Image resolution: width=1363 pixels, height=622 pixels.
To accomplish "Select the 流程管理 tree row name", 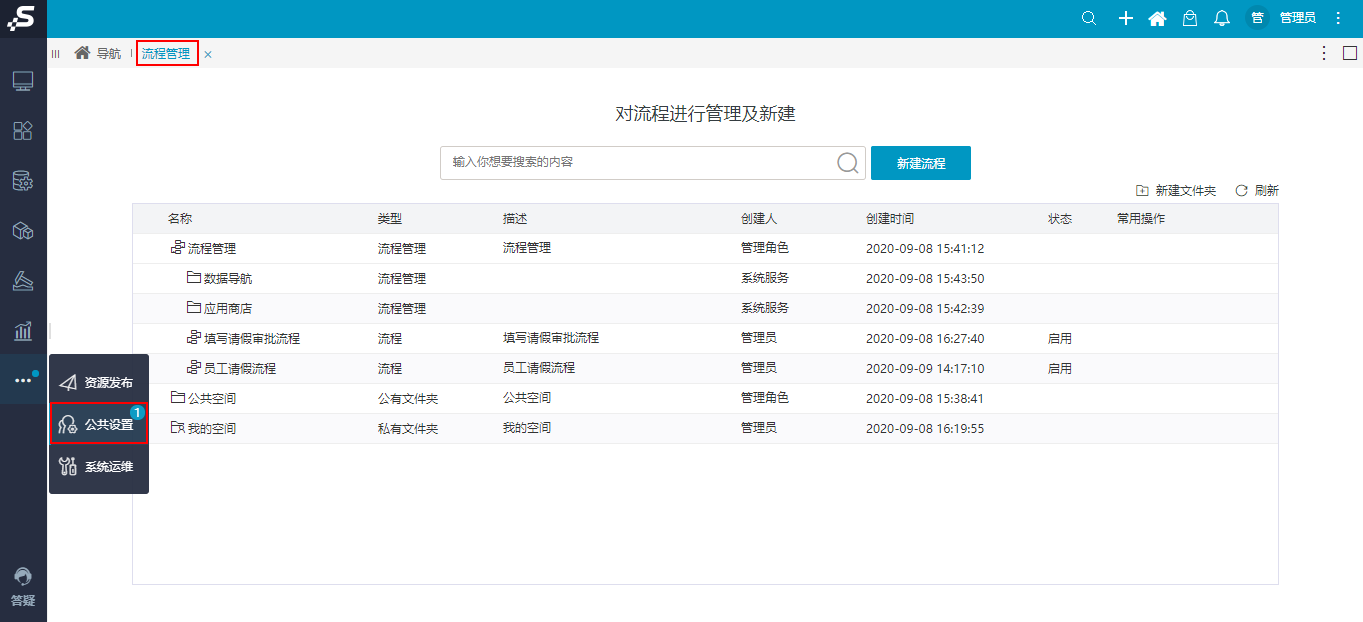I will pos(212,248).
